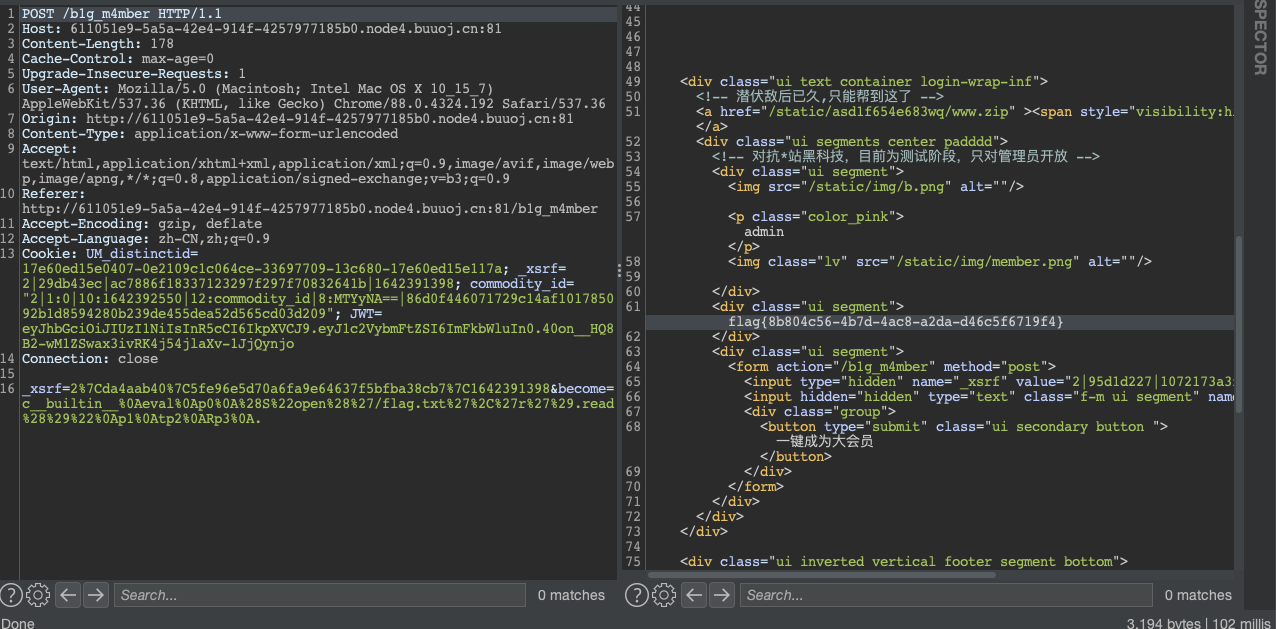Click the 'POST /b1g_m4mber HTTP/1.1' request line
This screenshot has width=1276, height=629.
point(122,14)
